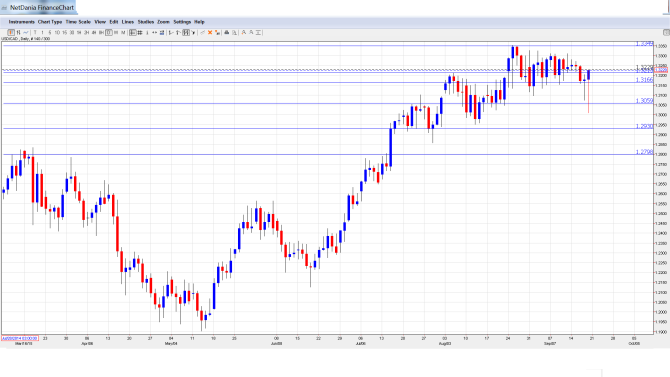The image size is (670, 377).
Task: Click the USD/CAD Daily chart info label
Action: tap(26, 39)
